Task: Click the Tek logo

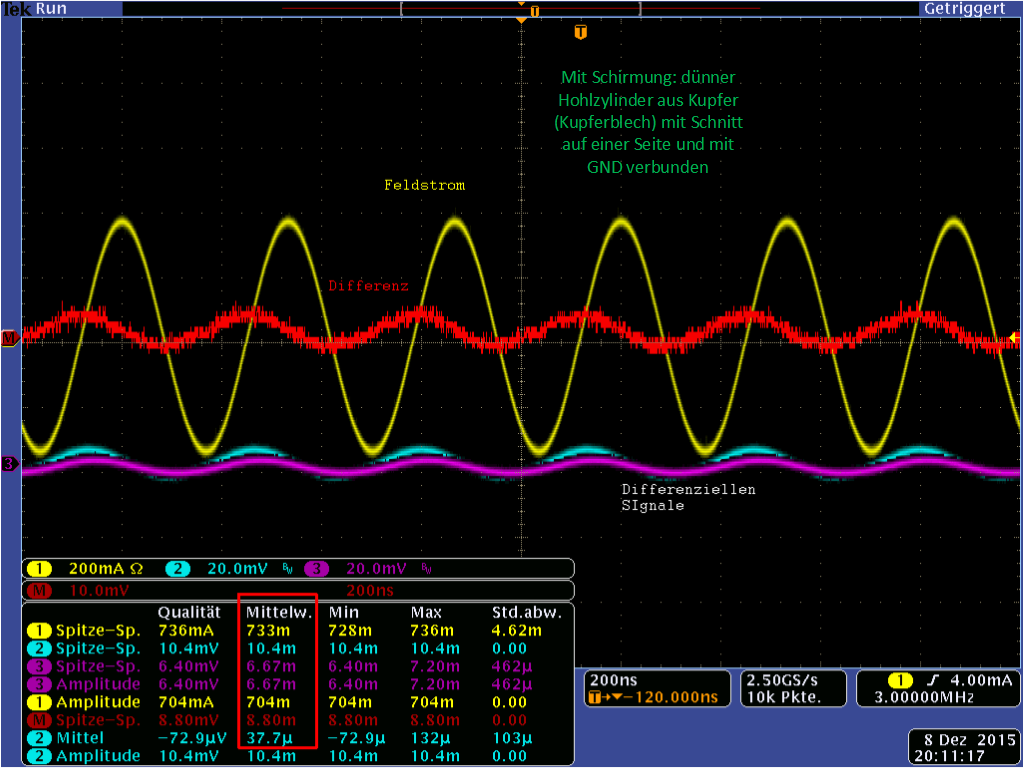Action: coord(17,9)
